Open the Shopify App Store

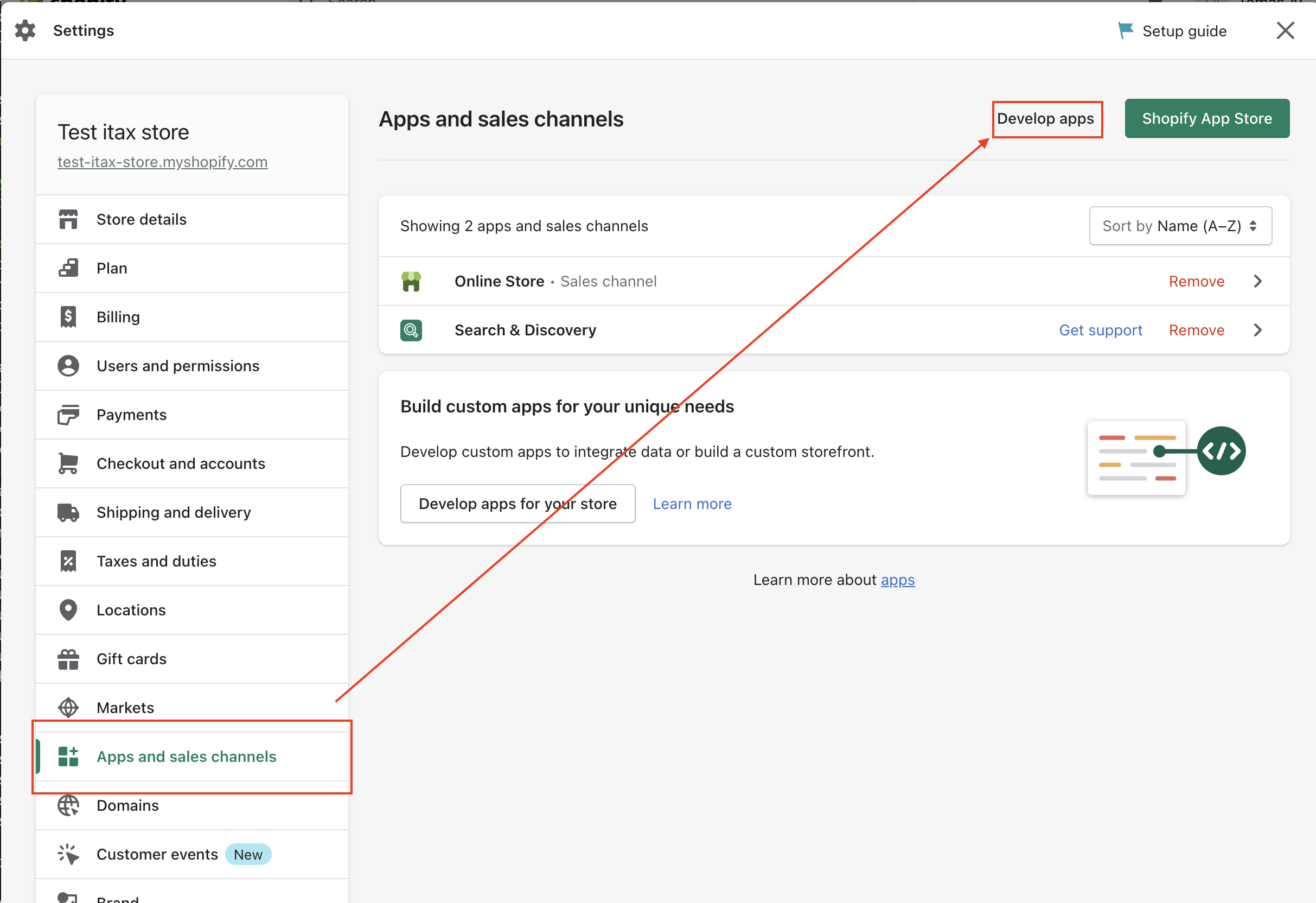click(1207, 119)
